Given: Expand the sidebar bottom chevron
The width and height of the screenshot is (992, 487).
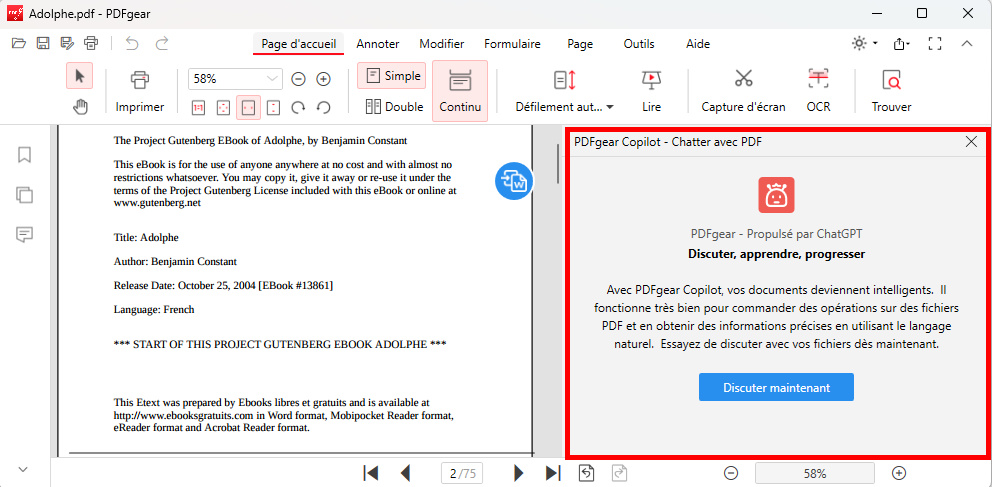Looking at the screenshot, I should coord(23,469).
